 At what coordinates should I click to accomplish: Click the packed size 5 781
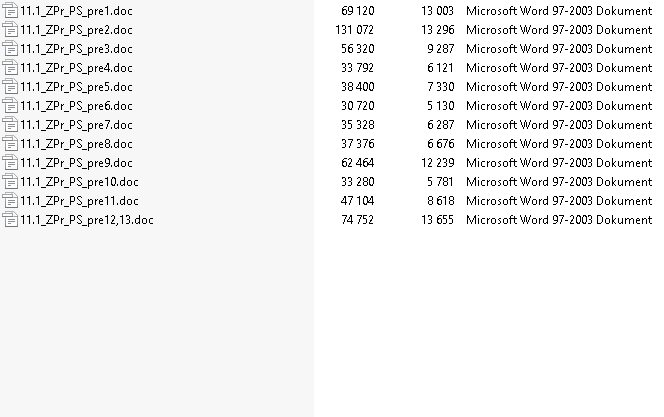click(x=440, y=182)
